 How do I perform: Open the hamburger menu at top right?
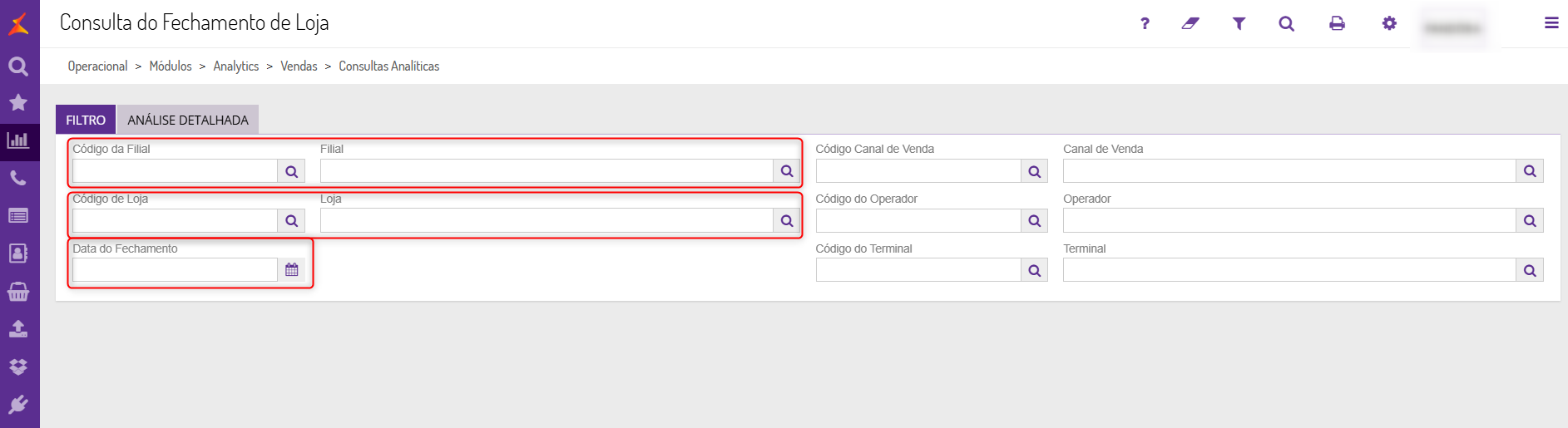(x=1551, y=23)
